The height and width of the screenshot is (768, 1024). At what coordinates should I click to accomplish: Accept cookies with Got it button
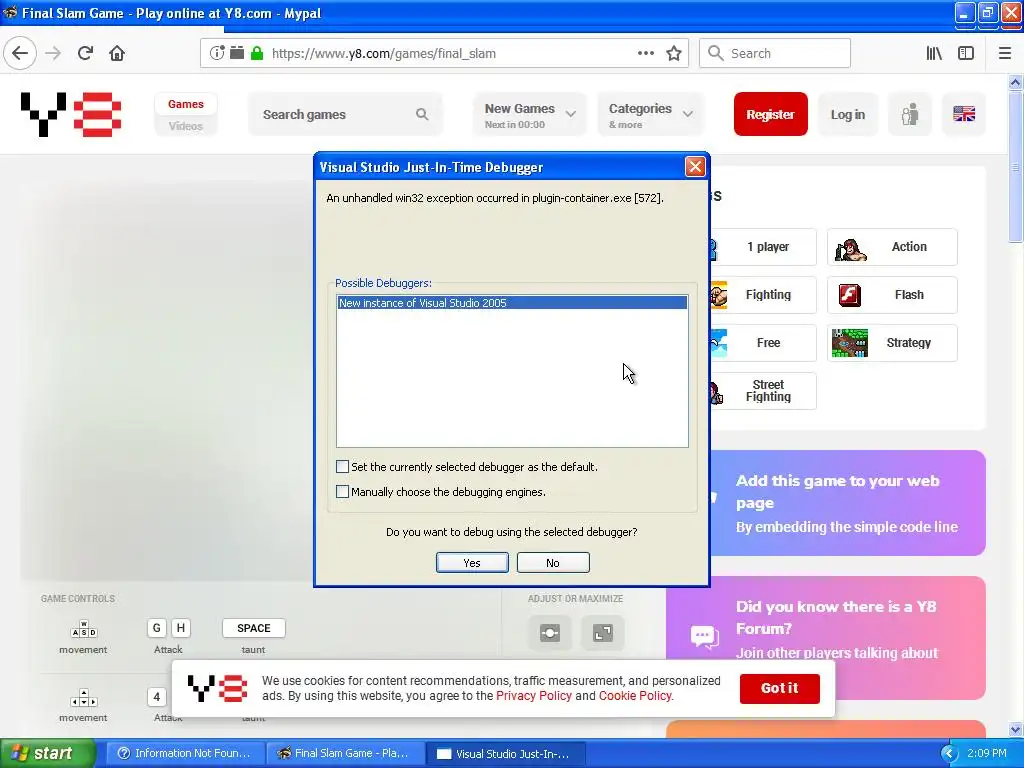(780, 688)
